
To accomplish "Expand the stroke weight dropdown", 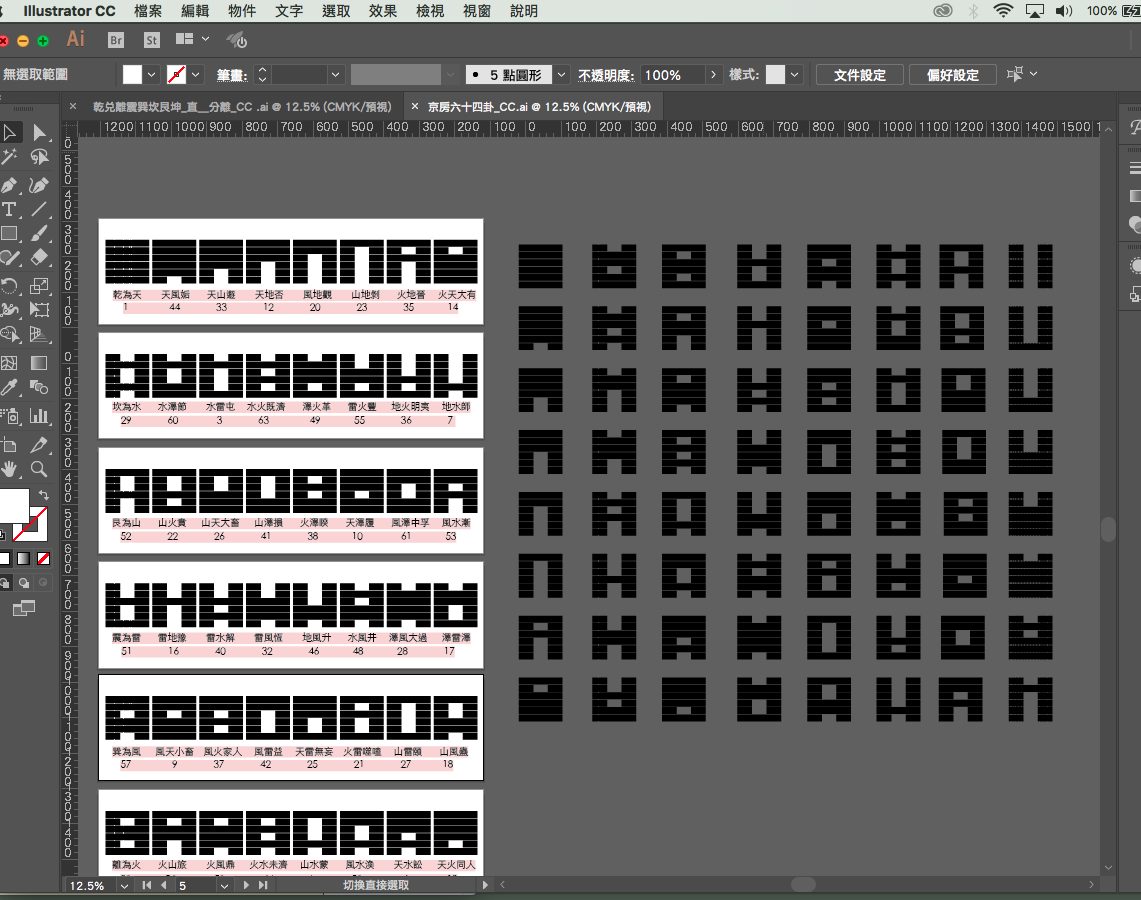I will pyautogui.click(x=335, y=74).
